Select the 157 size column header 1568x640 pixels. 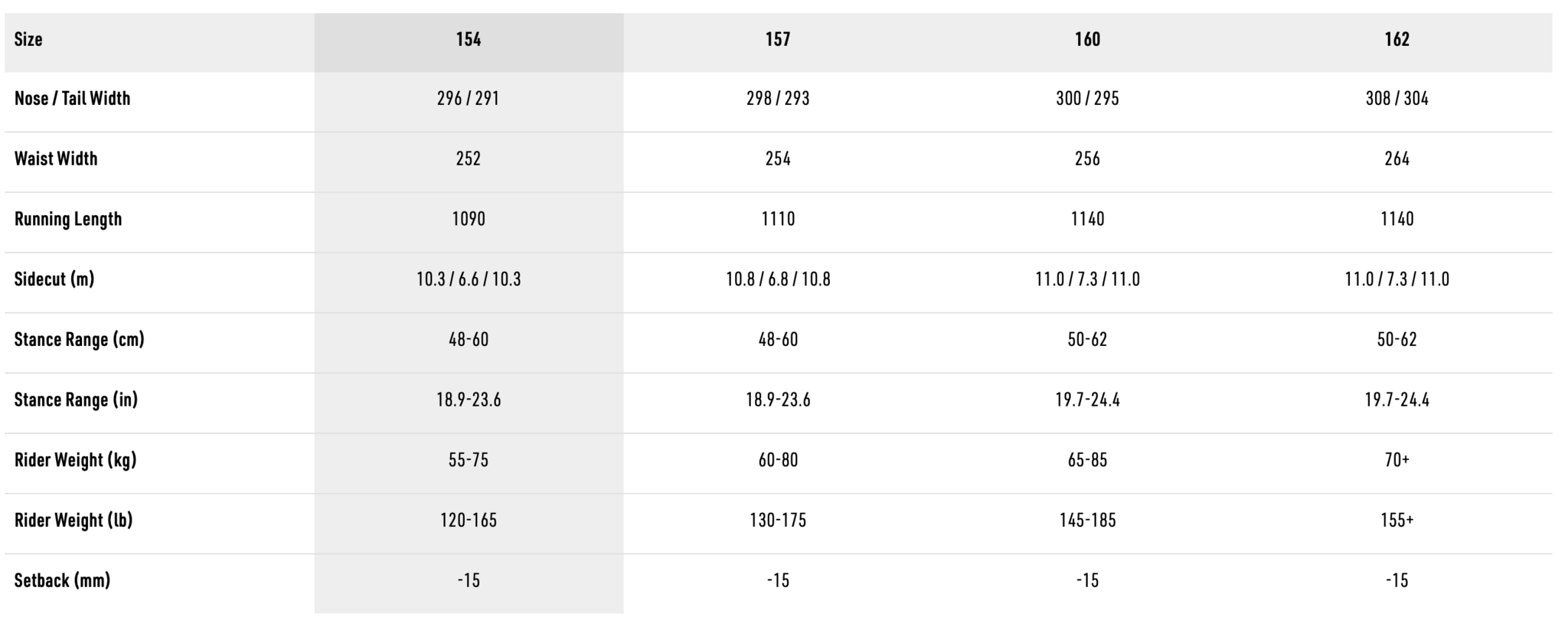pos(778,39)
